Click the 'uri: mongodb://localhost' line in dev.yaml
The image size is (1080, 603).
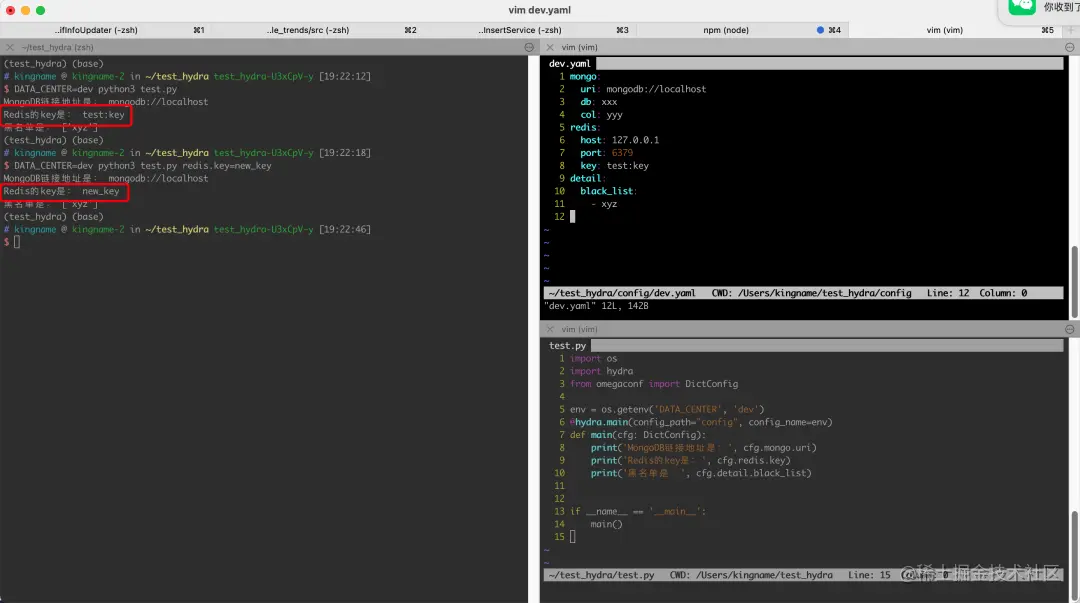click(643, 89)
